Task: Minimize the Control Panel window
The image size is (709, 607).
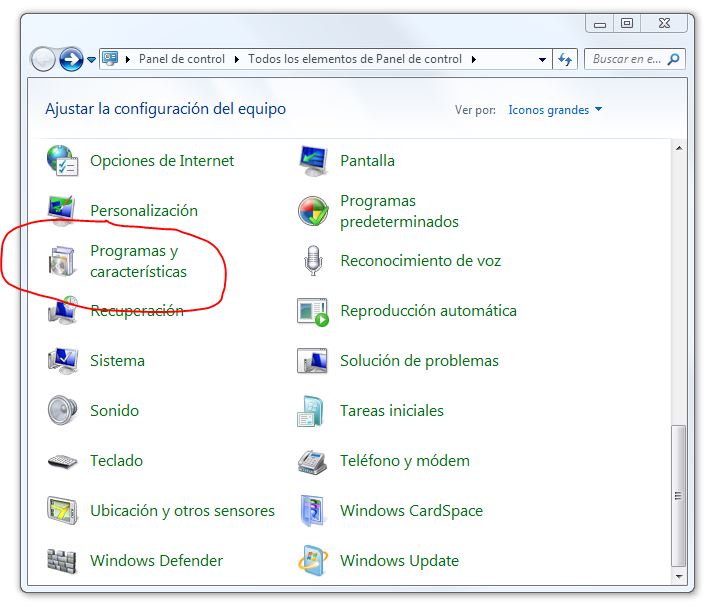Action: (600, 24)
